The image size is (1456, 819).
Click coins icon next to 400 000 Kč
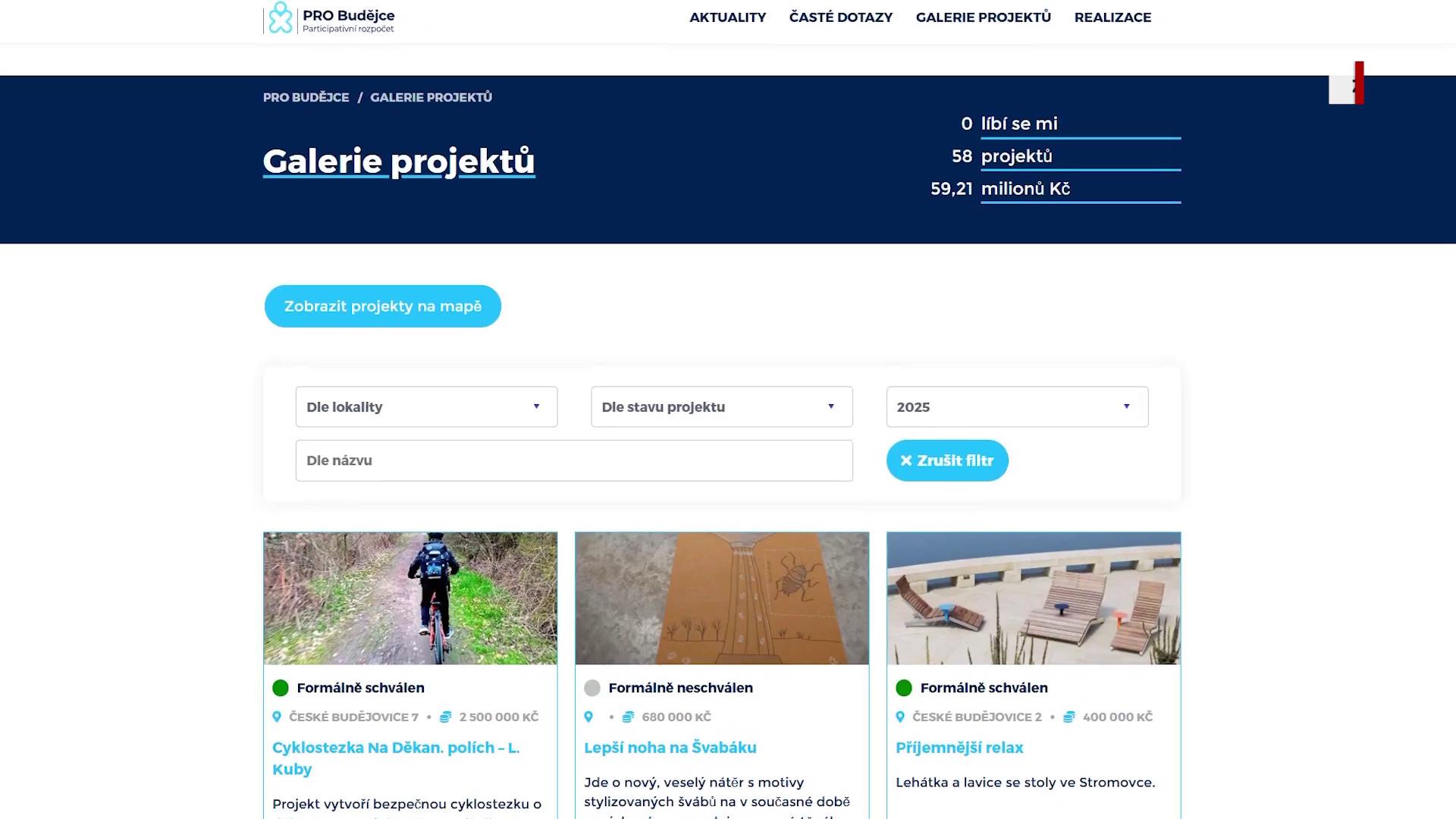[x=1068, y=717]
